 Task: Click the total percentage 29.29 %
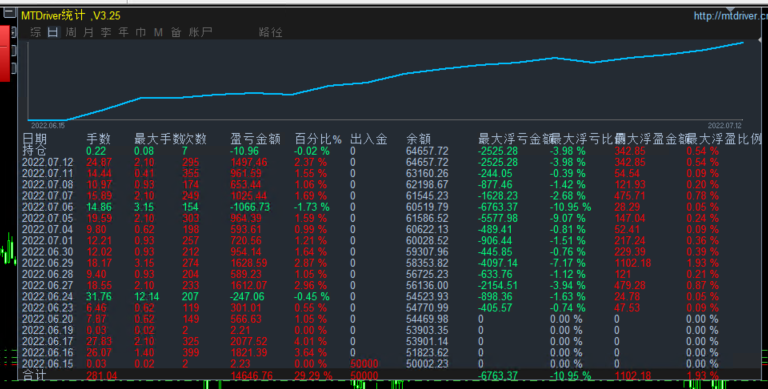[x=313, y=376]
